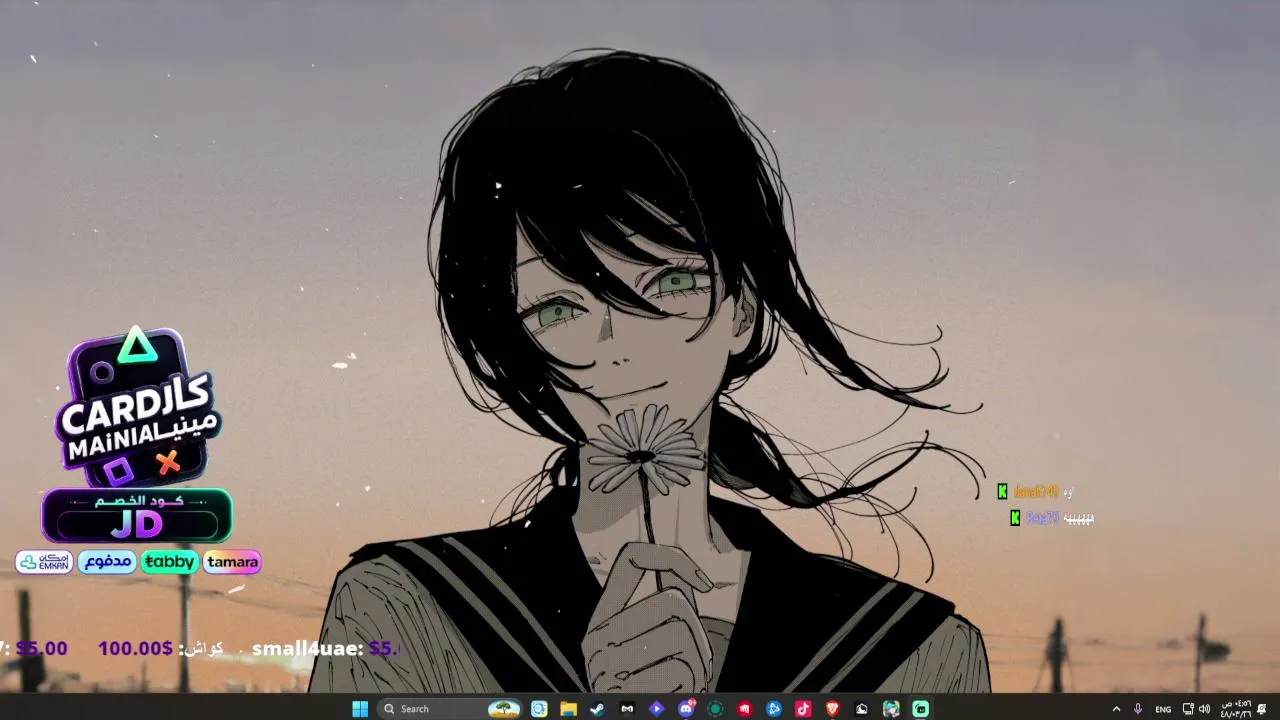Click the EMKAN payment badge

[x=44, y=562]
